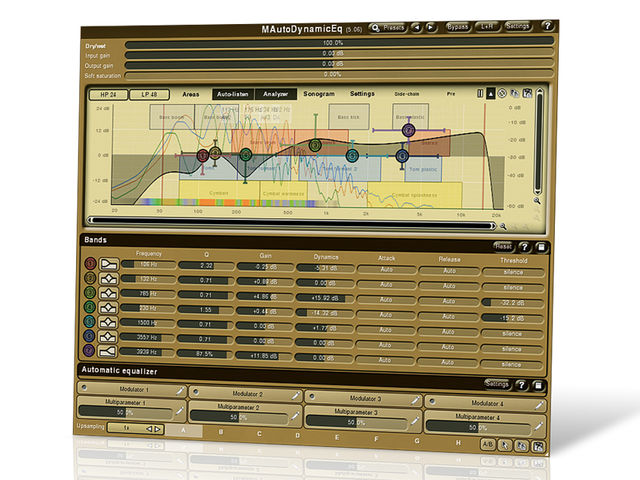Enable Modulator 1
The image size is (640, 480).
click(x=84, y=388)
